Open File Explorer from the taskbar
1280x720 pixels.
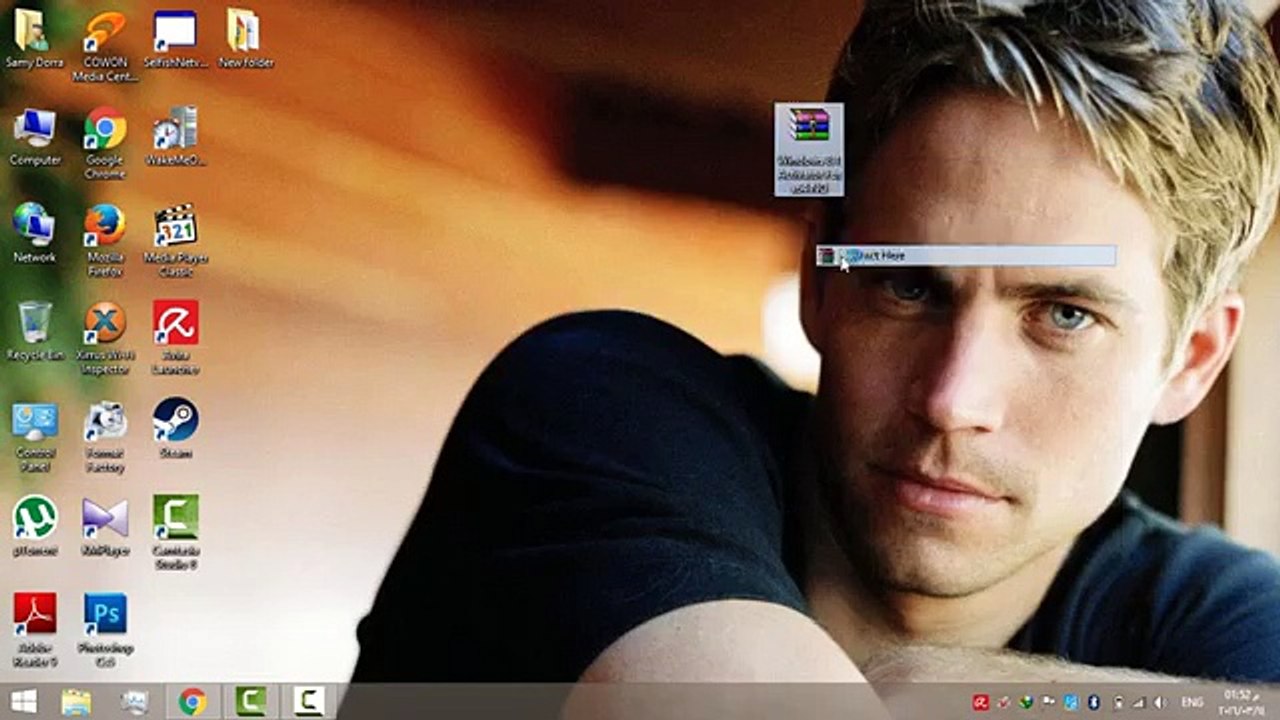76,702
